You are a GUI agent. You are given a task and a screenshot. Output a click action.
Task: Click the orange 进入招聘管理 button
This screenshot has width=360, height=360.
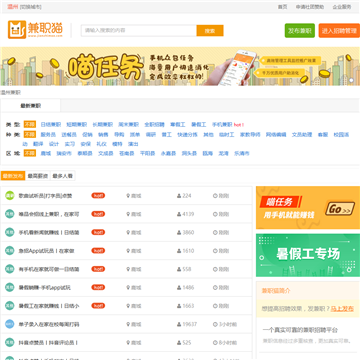(x=339, y=31)
